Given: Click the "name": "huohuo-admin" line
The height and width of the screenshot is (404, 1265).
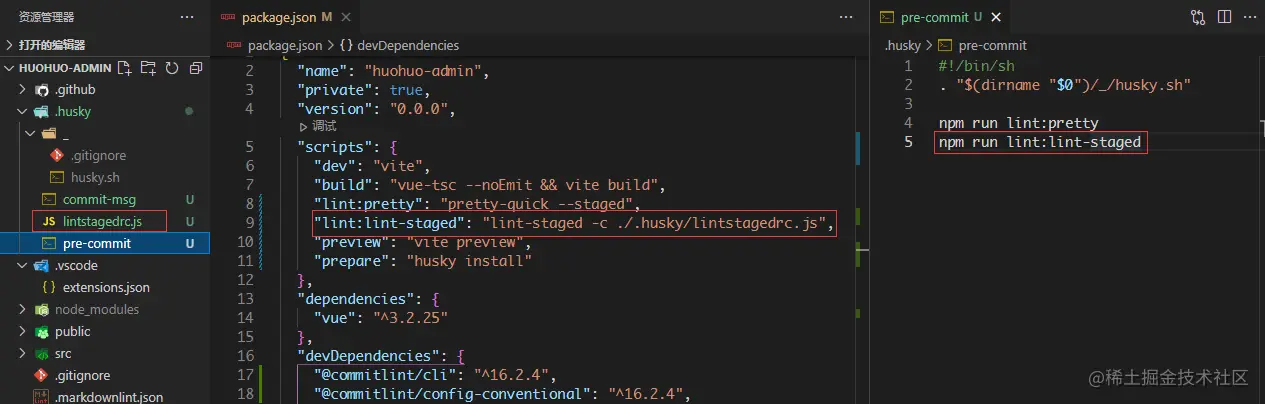Looking at the screenshot, I should coord(392,72).
